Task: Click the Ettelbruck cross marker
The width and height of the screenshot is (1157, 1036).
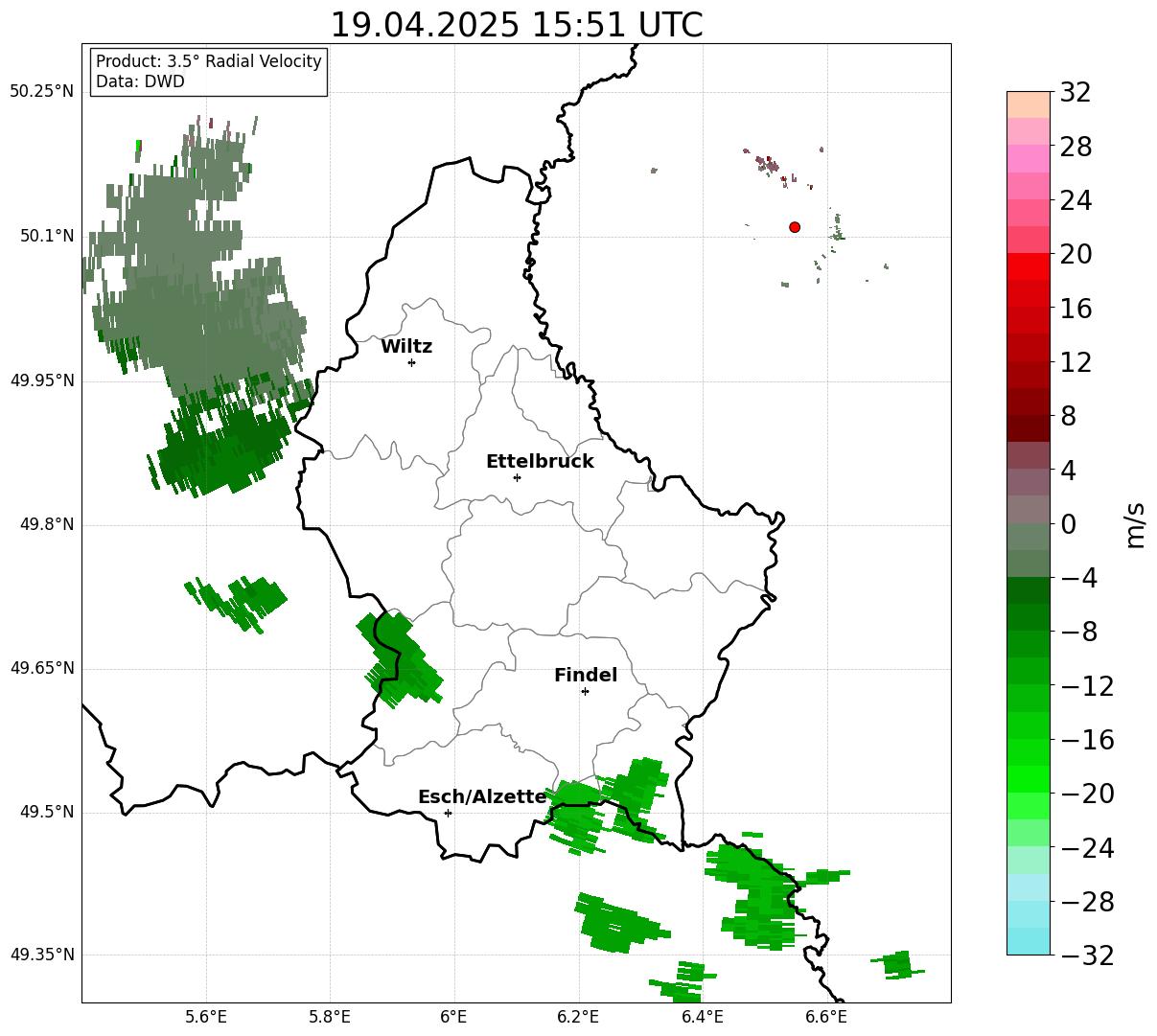Action: (x=517, y=477)
